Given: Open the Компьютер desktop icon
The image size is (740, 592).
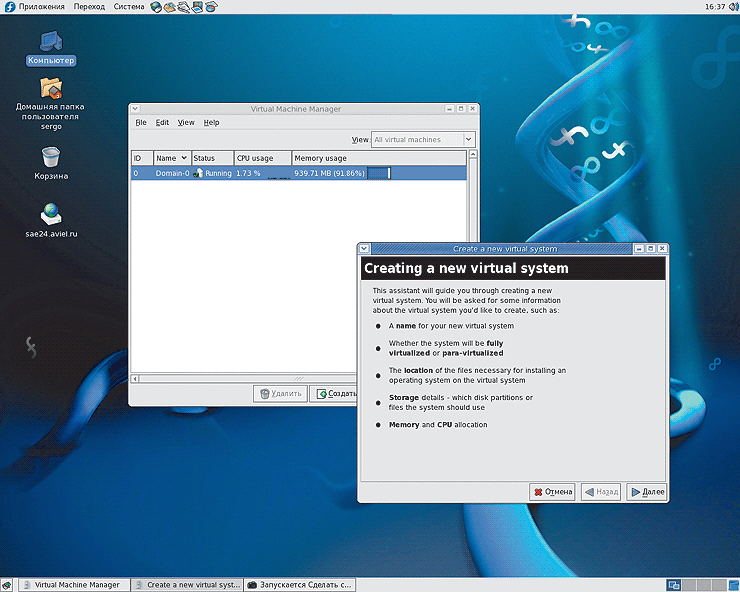Looking at the screenshot, I should (51, 42).
